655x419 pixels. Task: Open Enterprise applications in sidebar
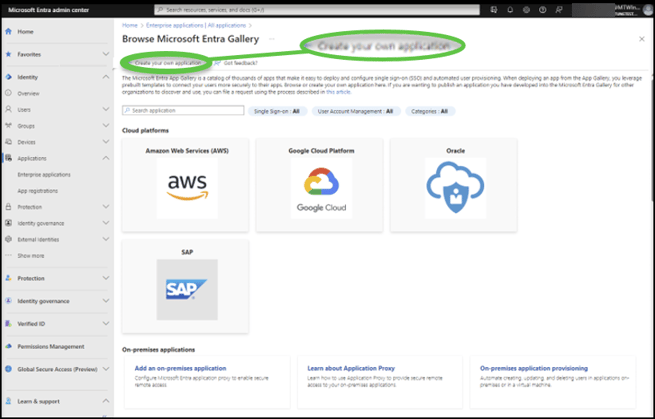(44, 174)
